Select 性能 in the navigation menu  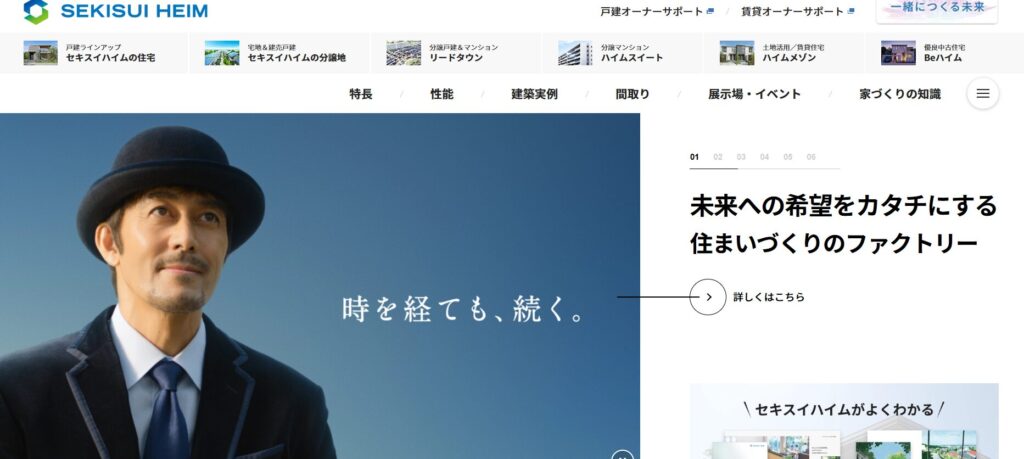tap(441, 94)
